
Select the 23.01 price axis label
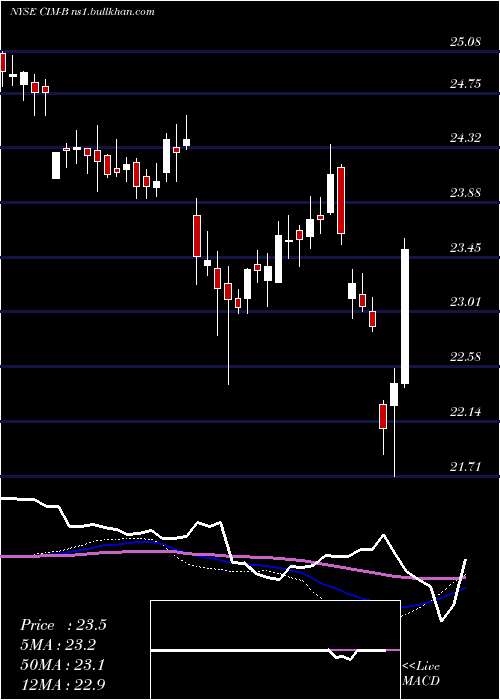click(465, 302)
